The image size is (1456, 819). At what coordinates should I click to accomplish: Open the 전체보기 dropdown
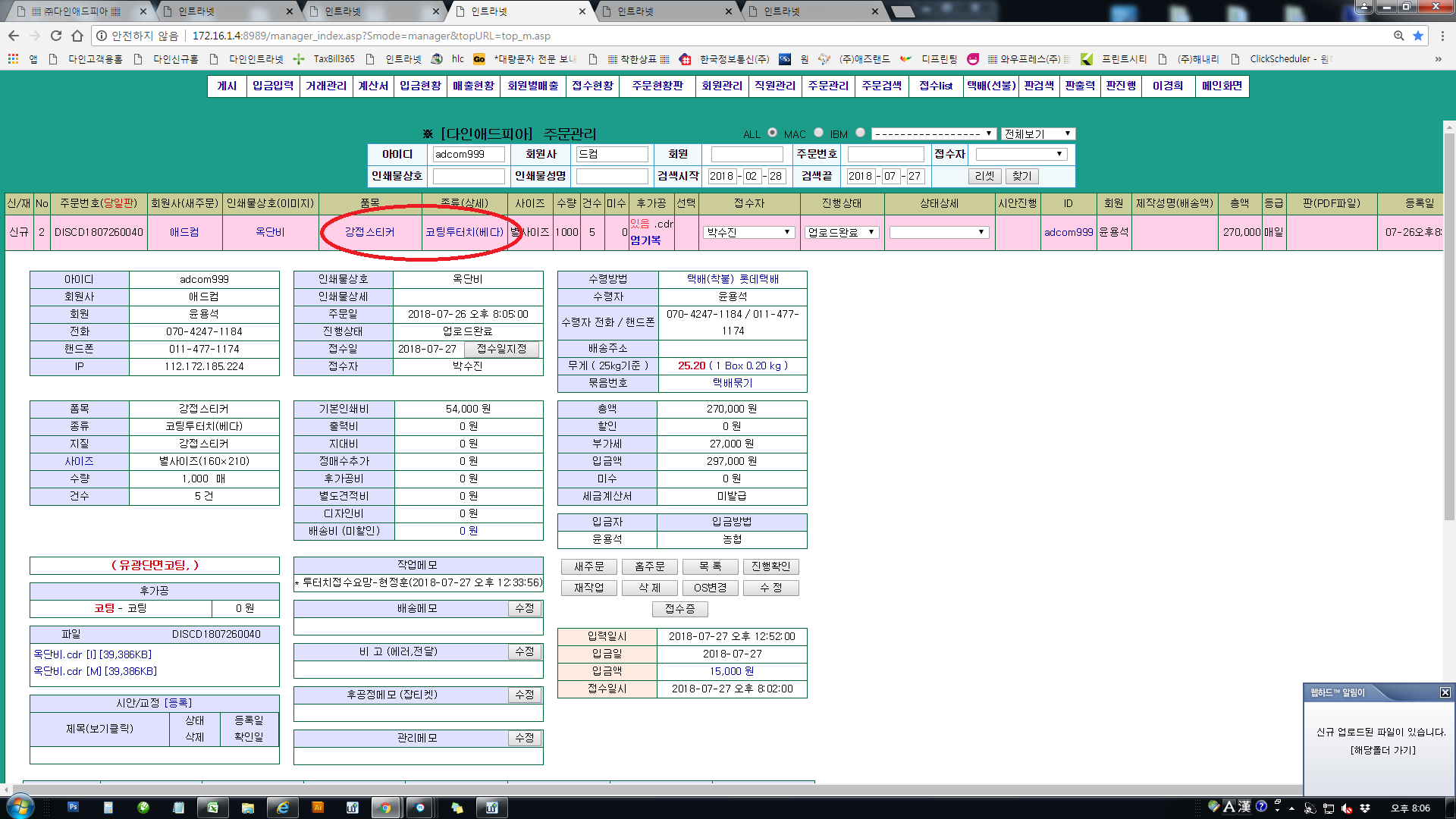click(x=1037, y=133)
